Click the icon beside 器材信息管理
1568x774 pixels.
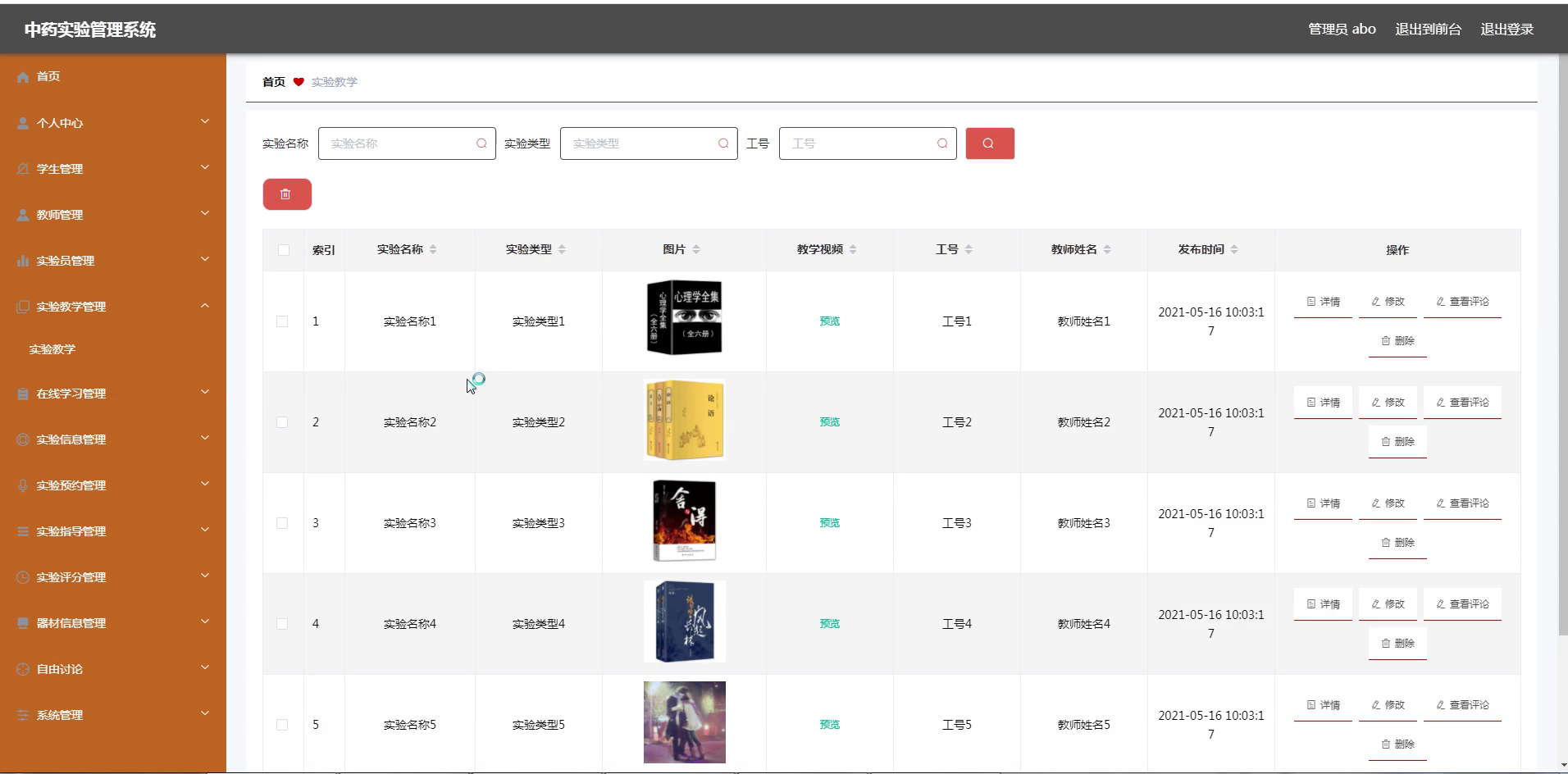coord(23,623)
